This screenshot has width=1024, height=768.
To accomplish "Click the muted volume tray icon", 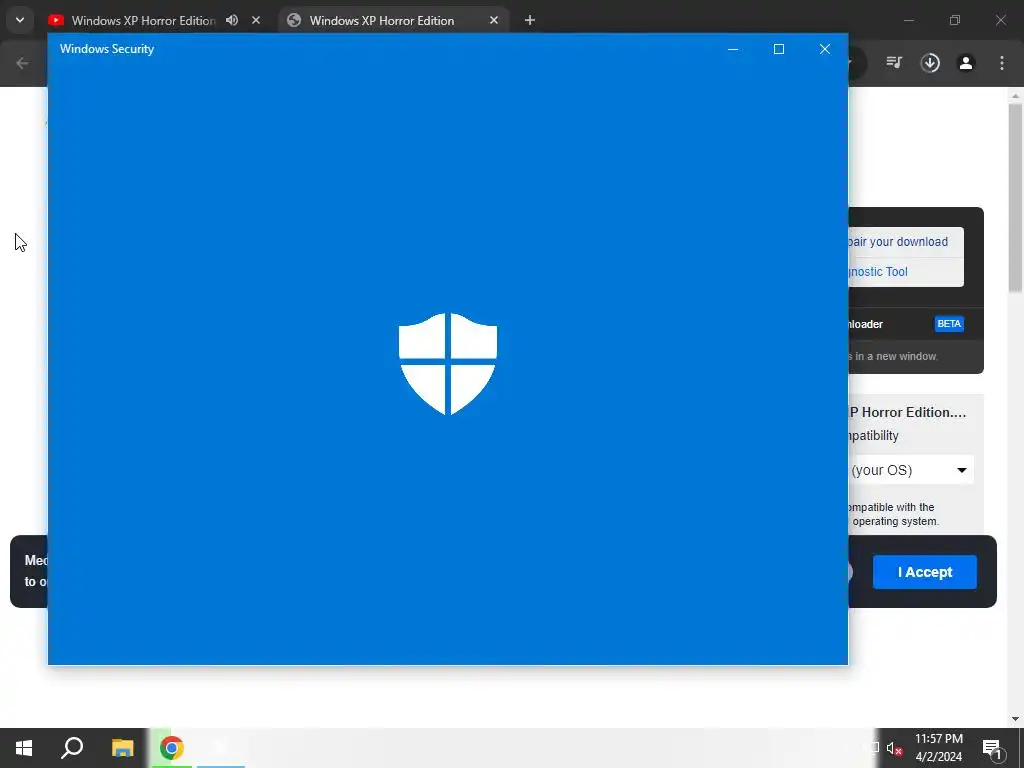I will [894, 748].
